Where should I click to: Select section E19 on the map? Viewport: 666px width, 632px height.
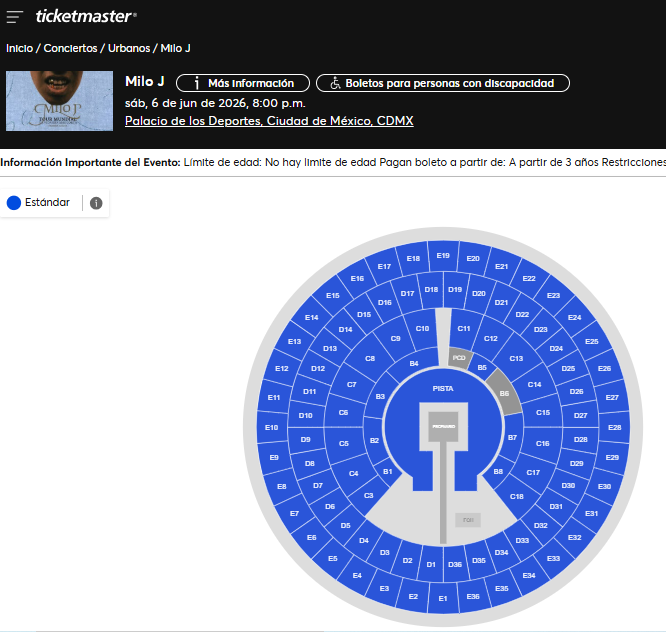pos(443,255)
